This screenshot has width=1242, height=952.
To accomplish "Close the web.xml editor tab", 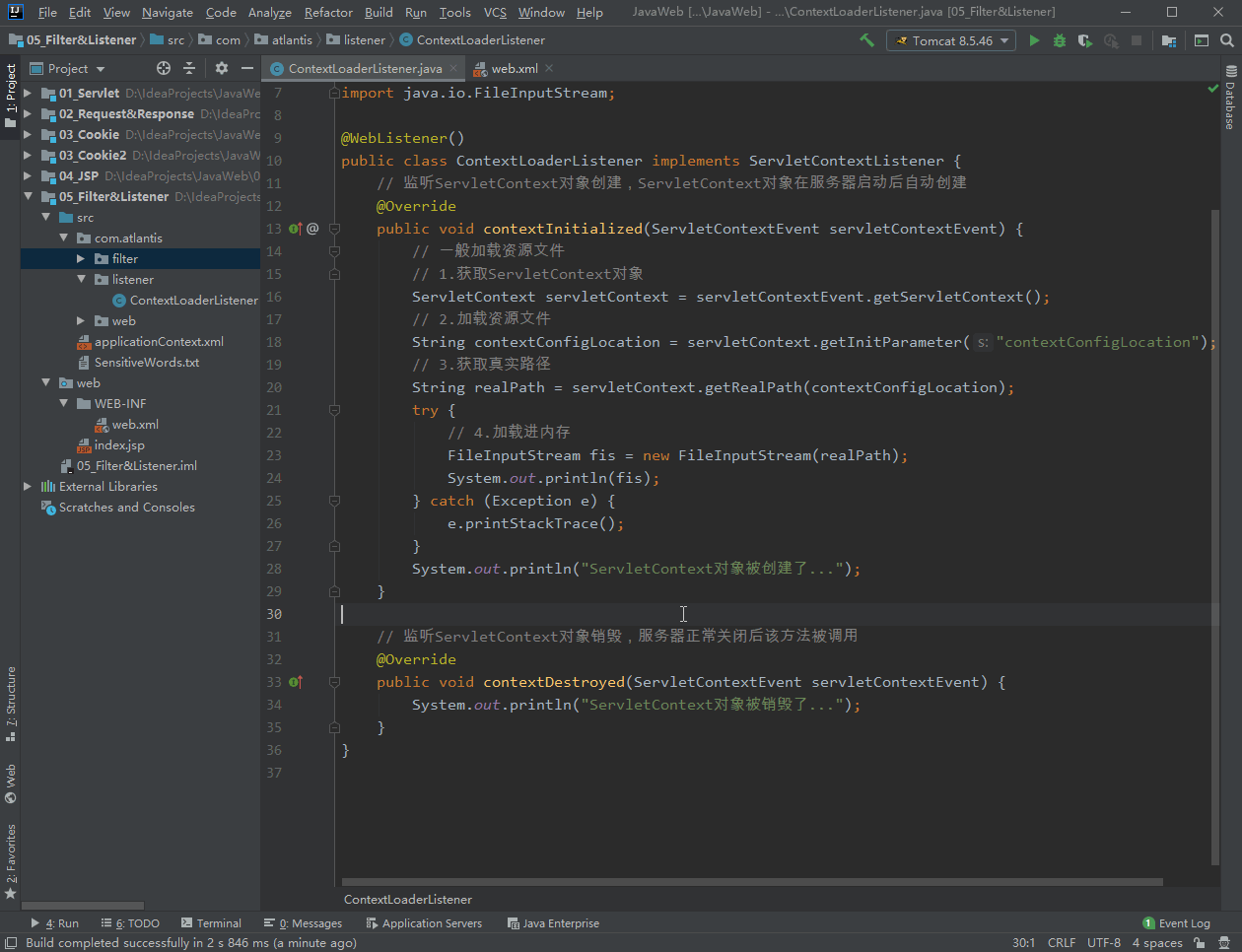I will 549,68.
